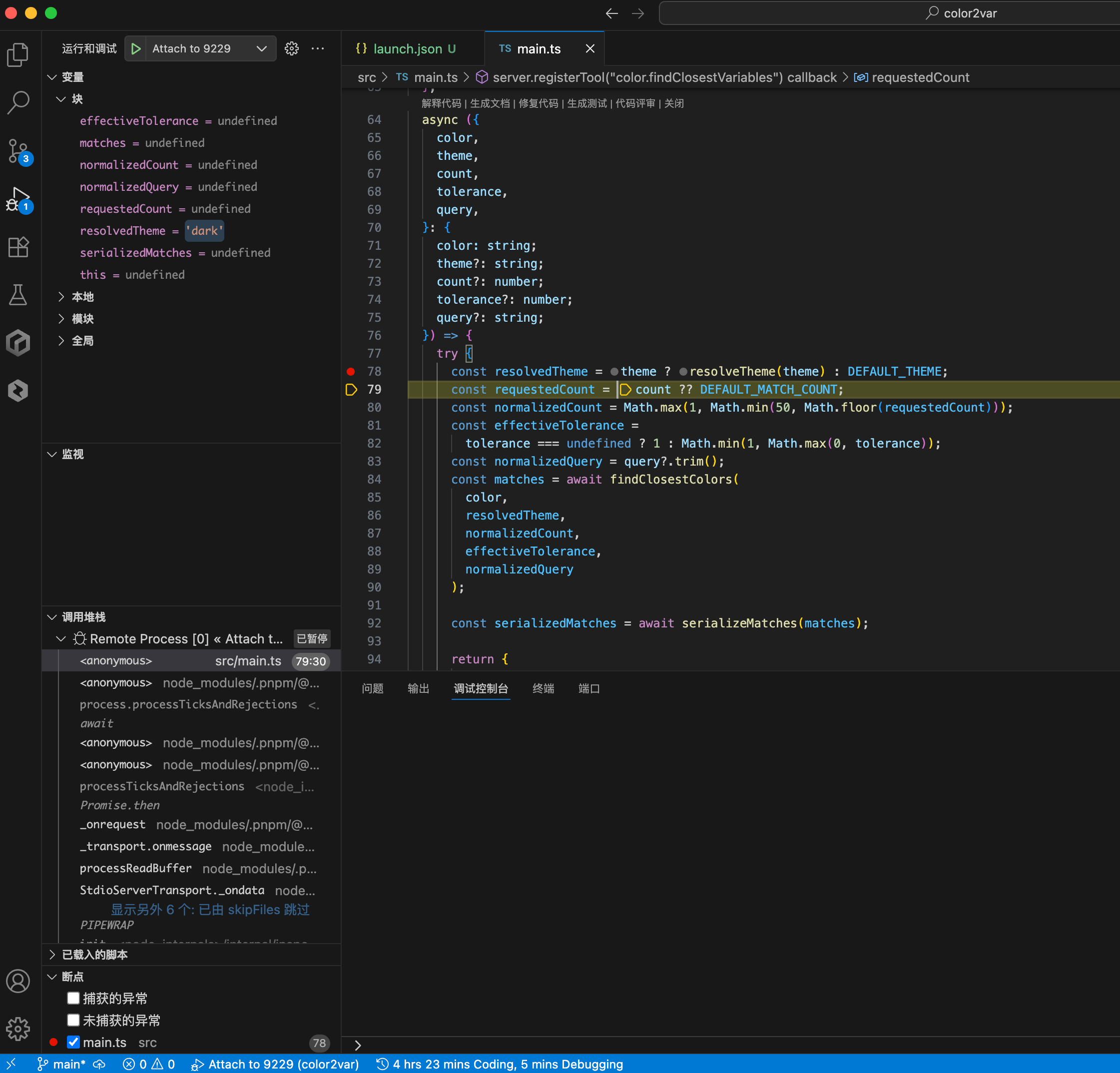The width and height of the screenshot is (1120, 1073).
Task: Click the 解释代码 code lens action
Action: point(441,103)
